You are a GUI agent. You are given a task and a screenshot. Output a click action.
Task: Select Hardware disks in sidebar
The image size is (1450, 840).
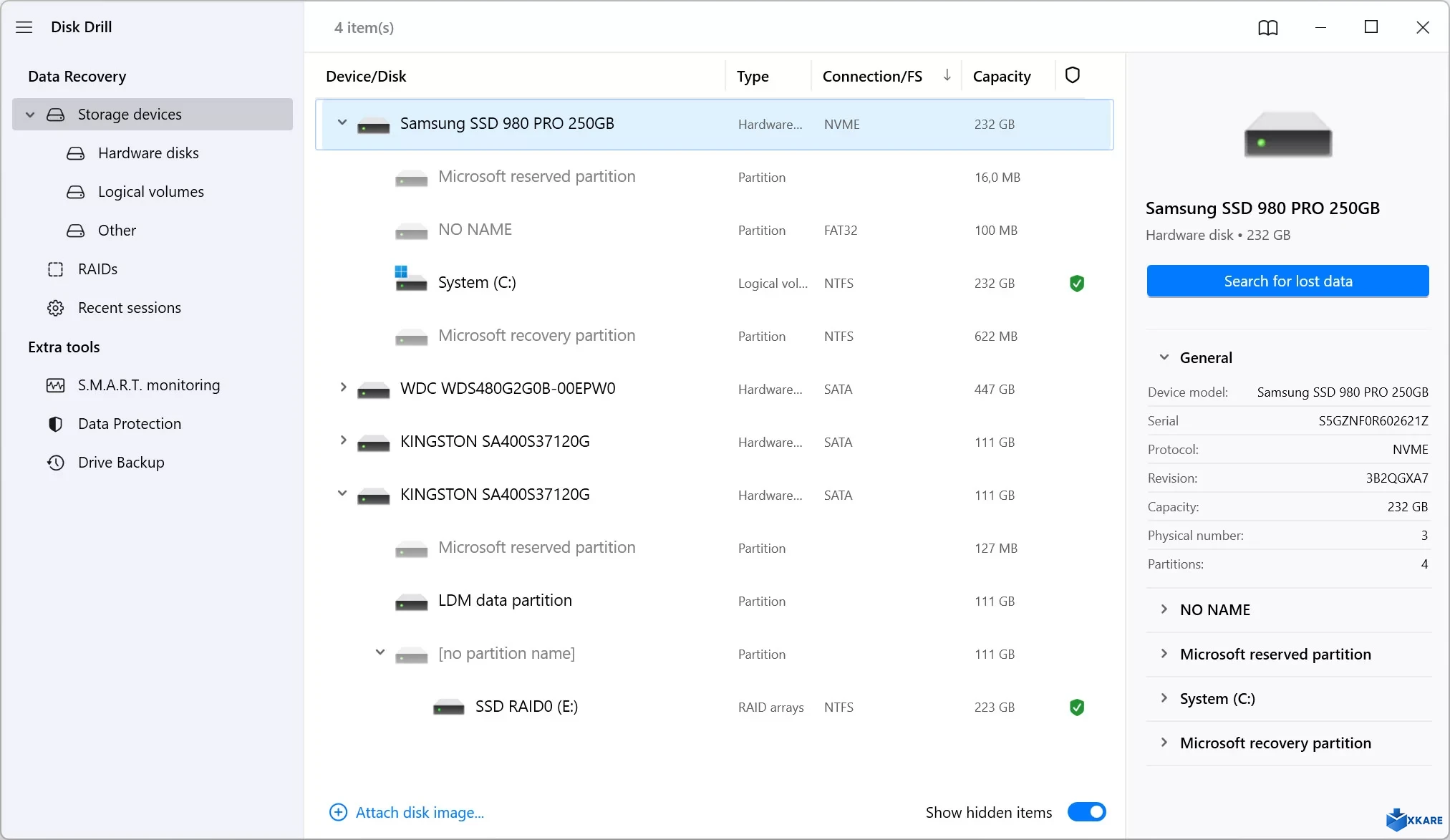[153, 153]
